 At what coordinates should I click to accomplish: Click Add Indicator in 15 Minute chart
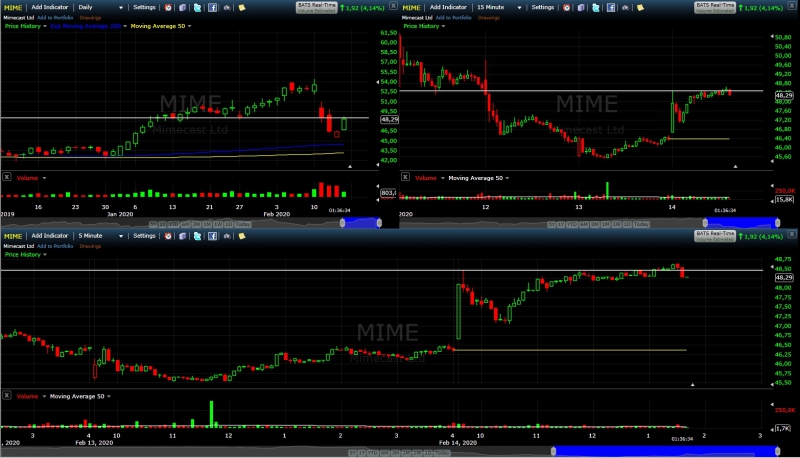tap(448, 7)
